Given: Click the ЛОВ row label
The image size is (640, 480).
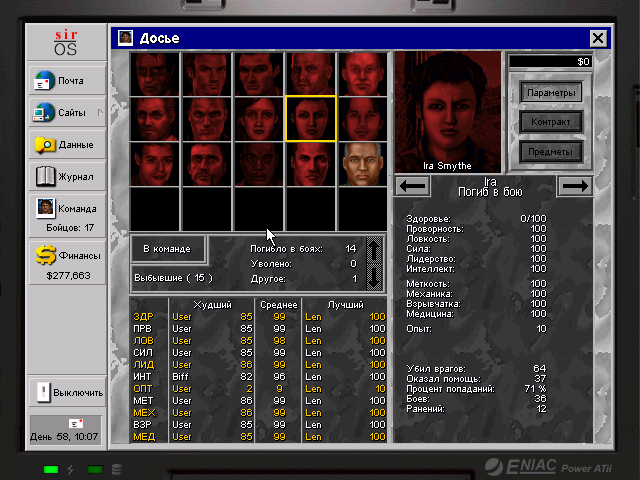Looking at the screenshot, I should pos(144,341).
